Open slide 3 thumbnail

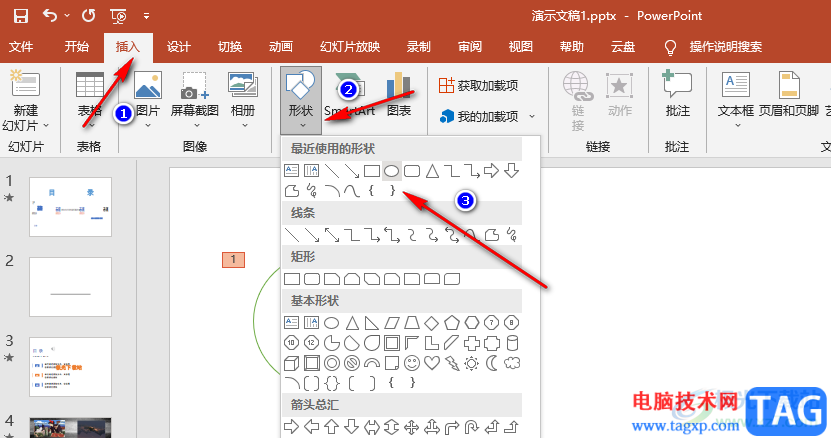point(70,367)
